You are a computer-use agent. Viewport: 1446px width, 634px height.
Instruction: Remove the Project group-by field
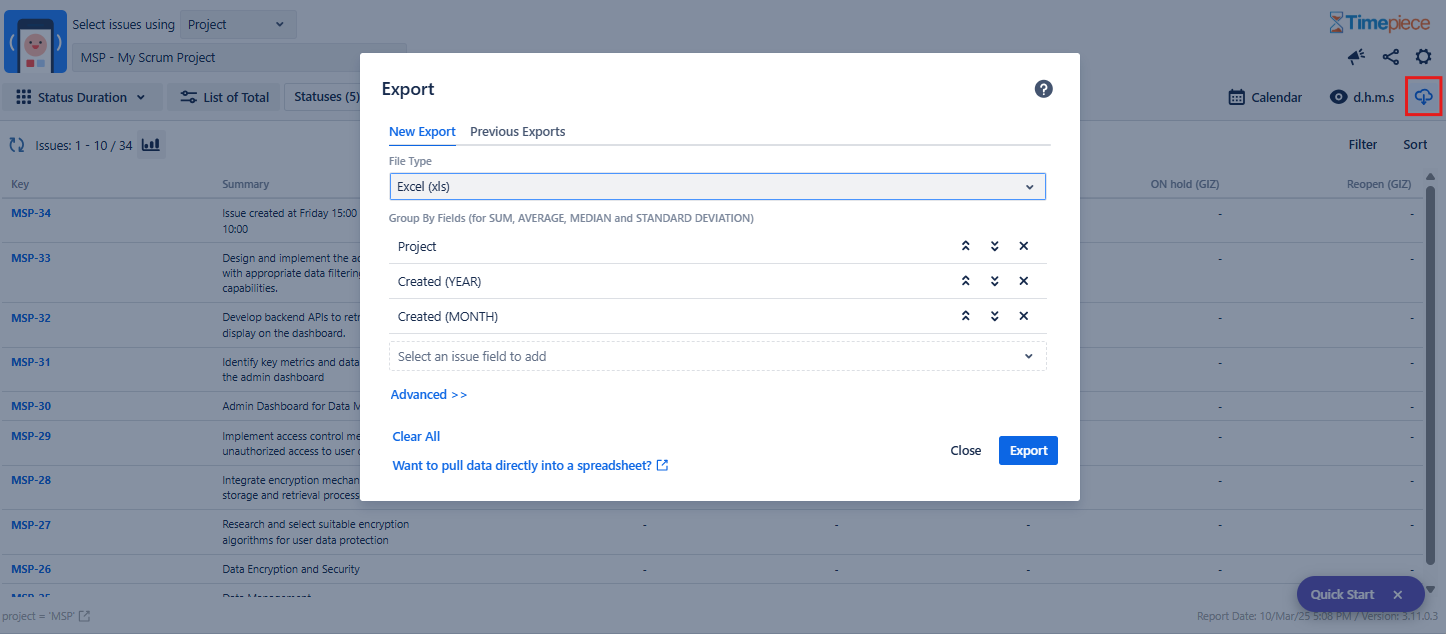click(x=1023, y=246)
